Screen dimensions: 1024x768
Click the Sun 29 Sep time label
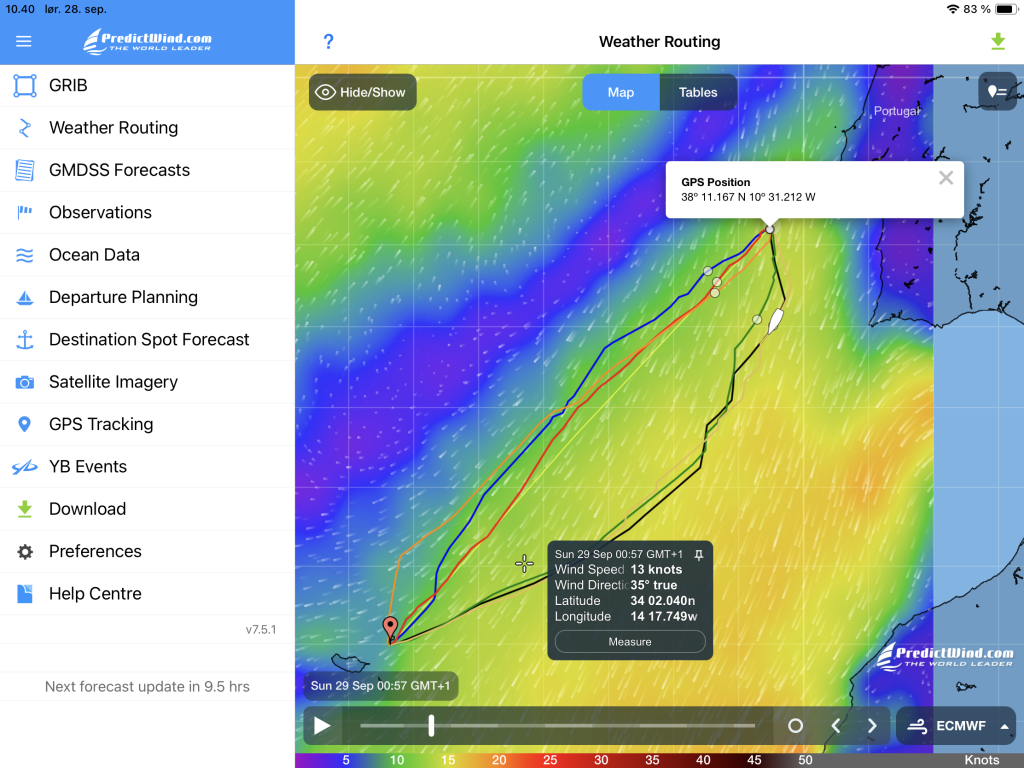click(x=380, y=686)
